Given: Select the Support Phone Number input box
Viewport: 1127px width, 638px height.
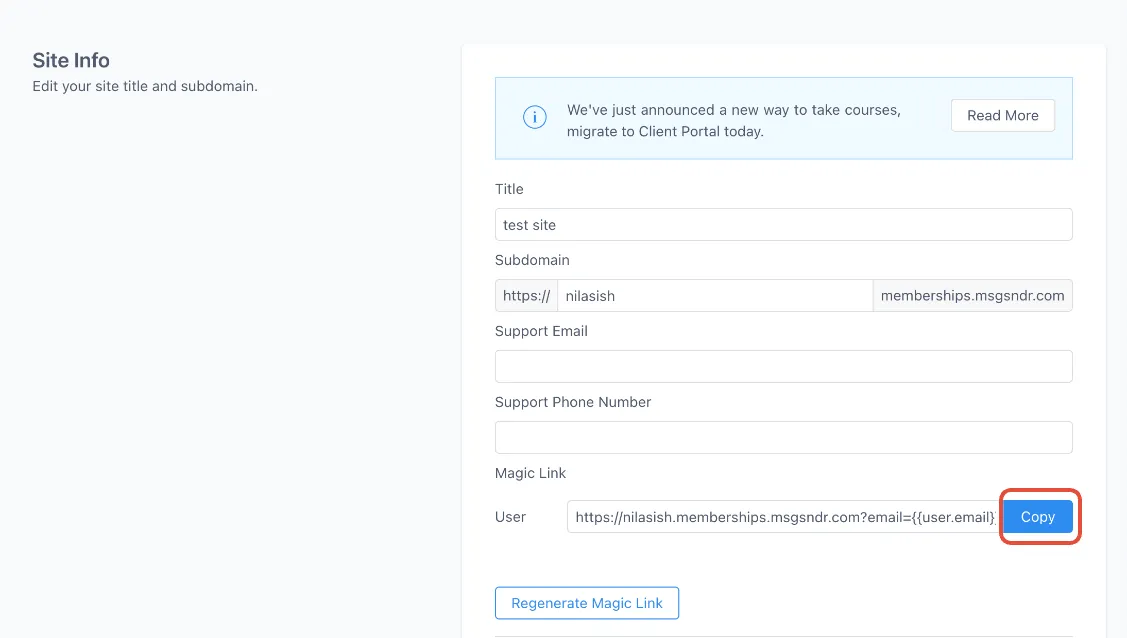Looking at the screenshot, I should coord(783,438).
